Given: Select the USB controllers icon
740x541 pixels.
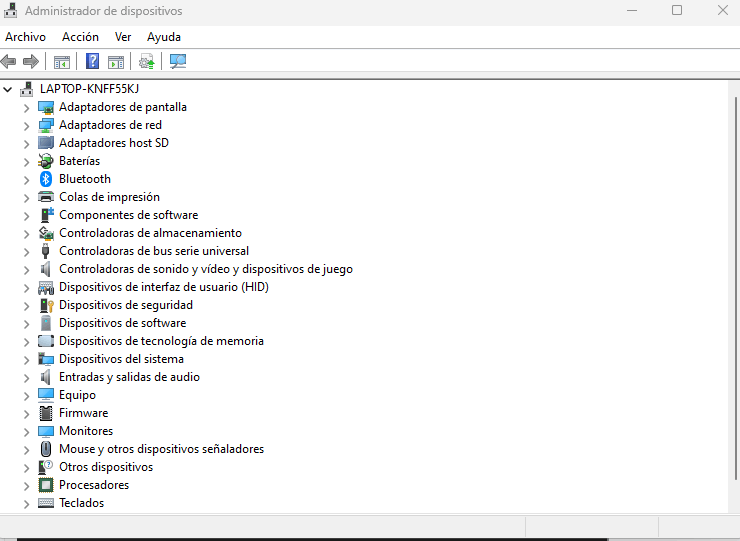Looking at the screenshot, I should [x=45, y=251].
